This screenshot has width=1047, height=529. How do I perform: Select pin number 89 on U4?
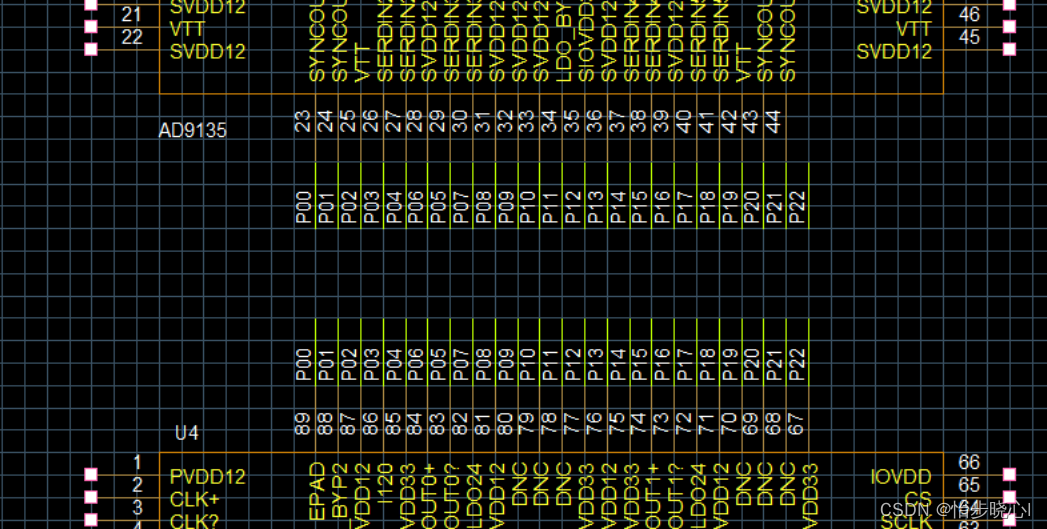[x=303, y=423]
